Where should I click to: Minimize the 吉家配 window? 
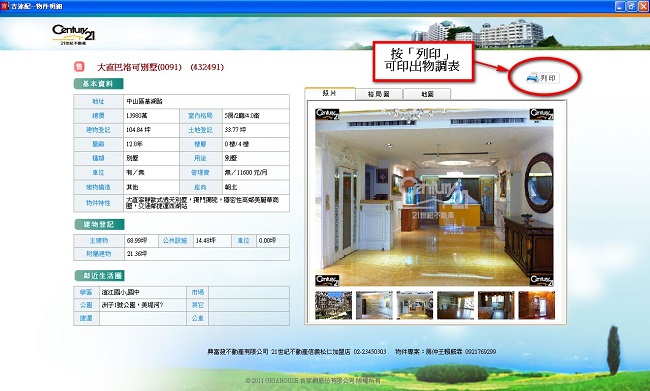coord(620,6)
